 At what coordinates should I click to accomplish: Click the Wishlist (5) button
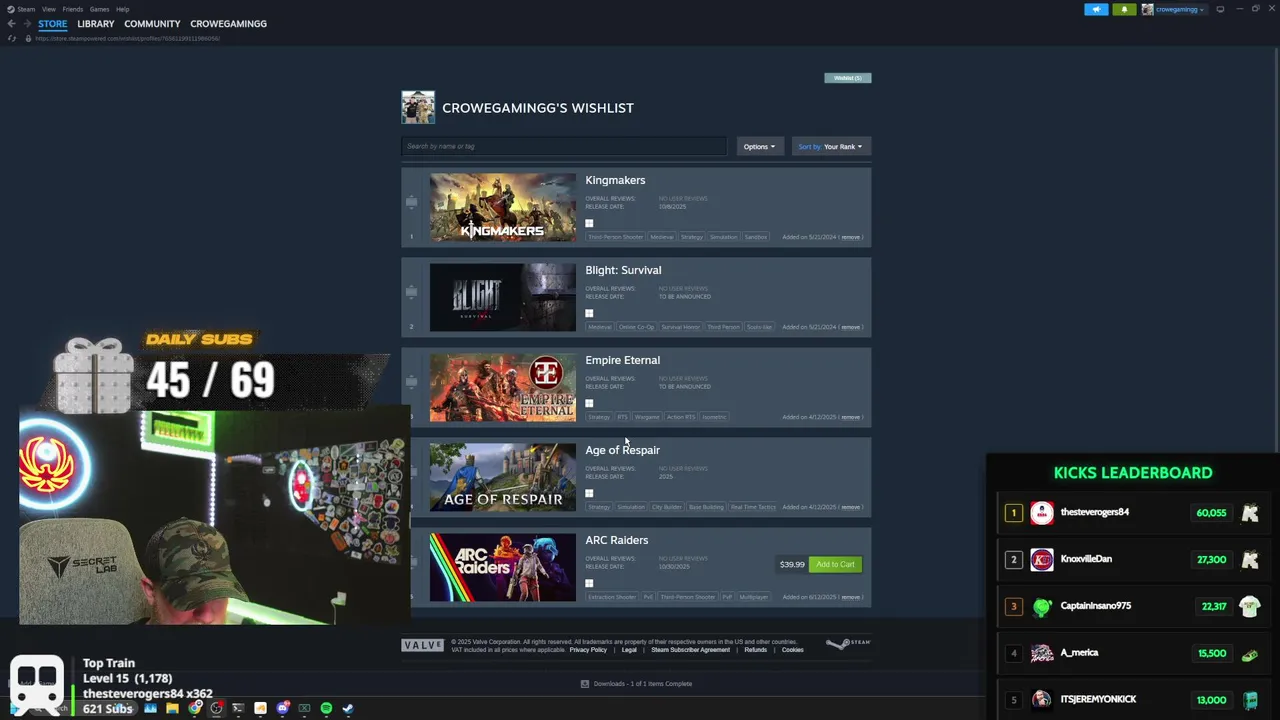click(848, 77)
